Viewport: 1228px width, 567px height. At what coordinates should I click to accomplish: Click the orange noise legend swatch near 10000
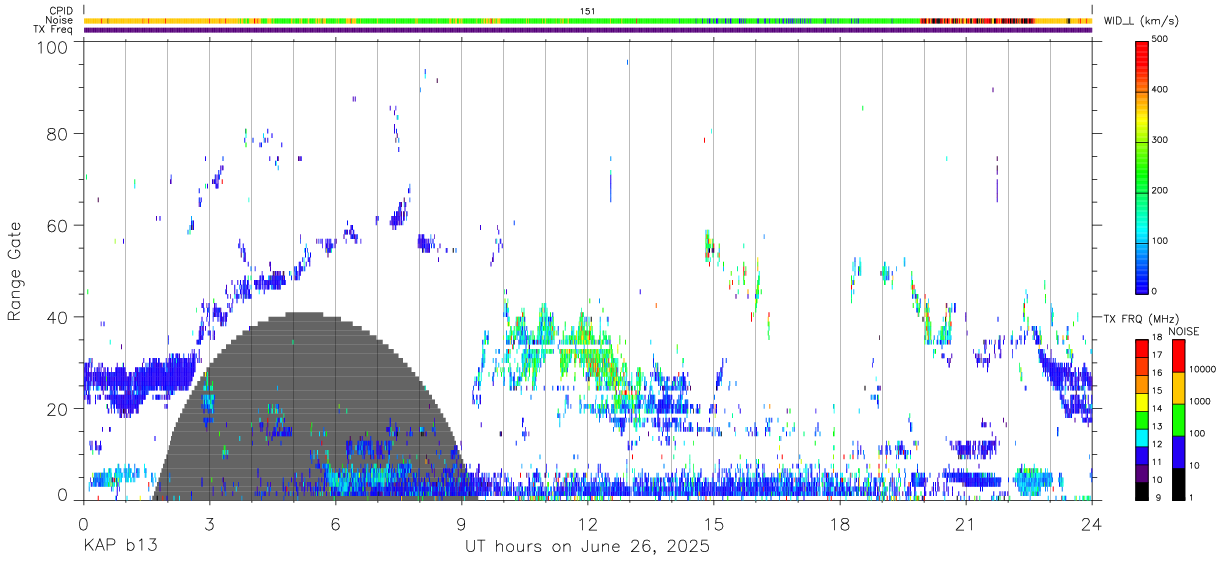coord(1177,388)
